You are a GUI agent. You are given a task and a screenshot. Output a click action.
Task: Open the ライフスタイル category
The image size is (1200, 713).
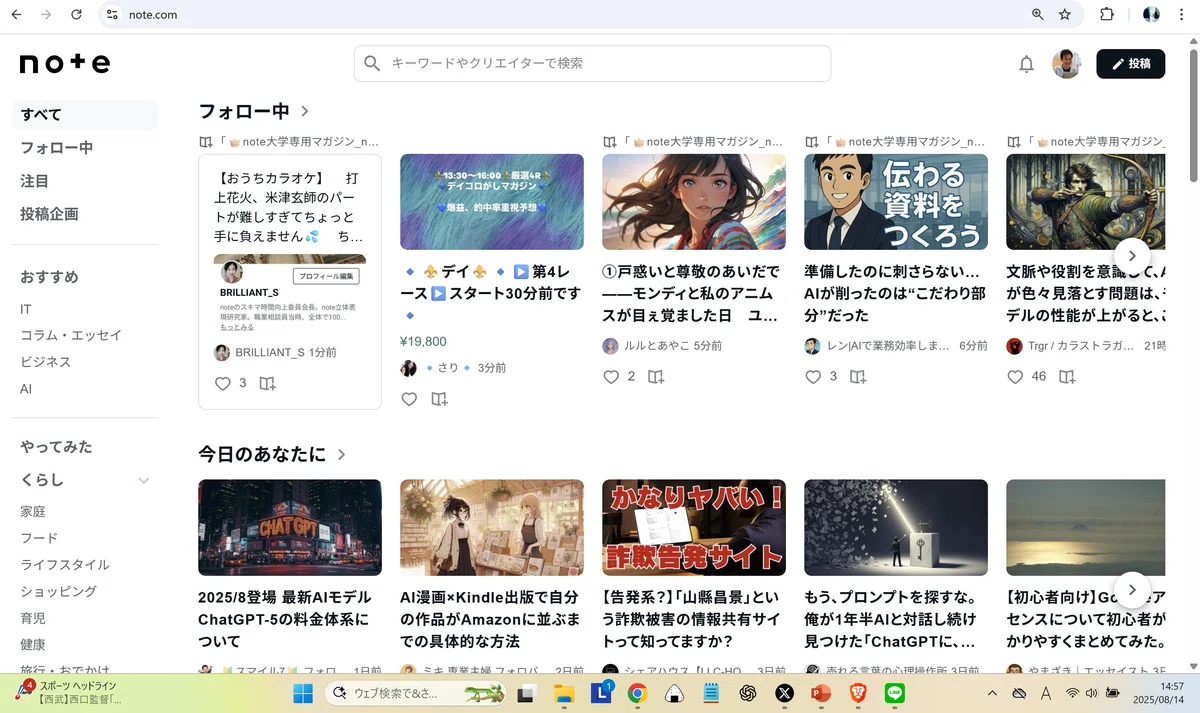[x=65, y=565]
